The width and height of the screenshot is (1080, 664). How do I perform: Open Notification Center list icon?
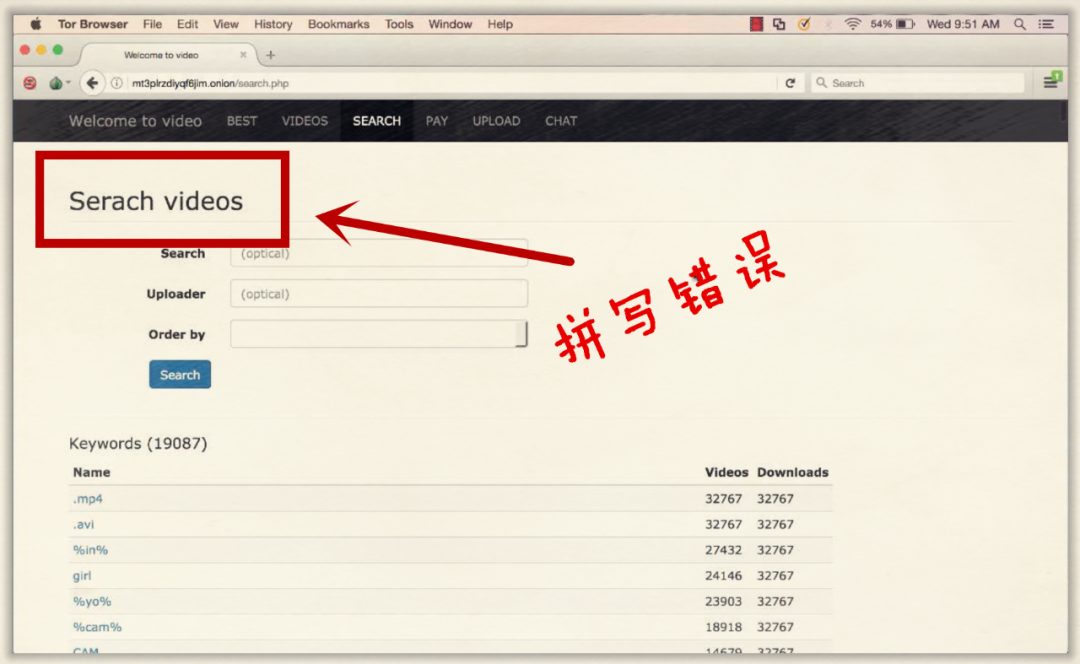1046,24
